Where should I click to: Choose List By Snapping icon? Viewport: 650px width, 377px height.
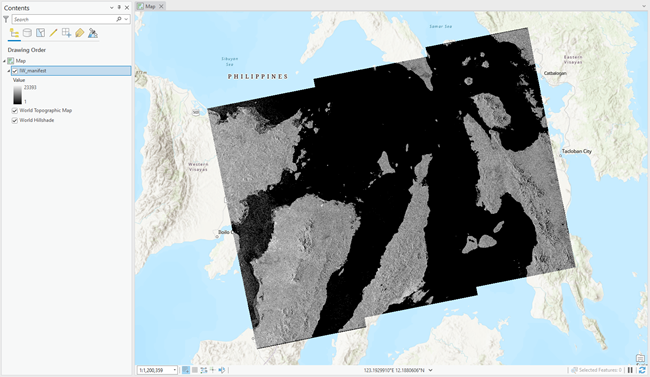click(66, 33)
